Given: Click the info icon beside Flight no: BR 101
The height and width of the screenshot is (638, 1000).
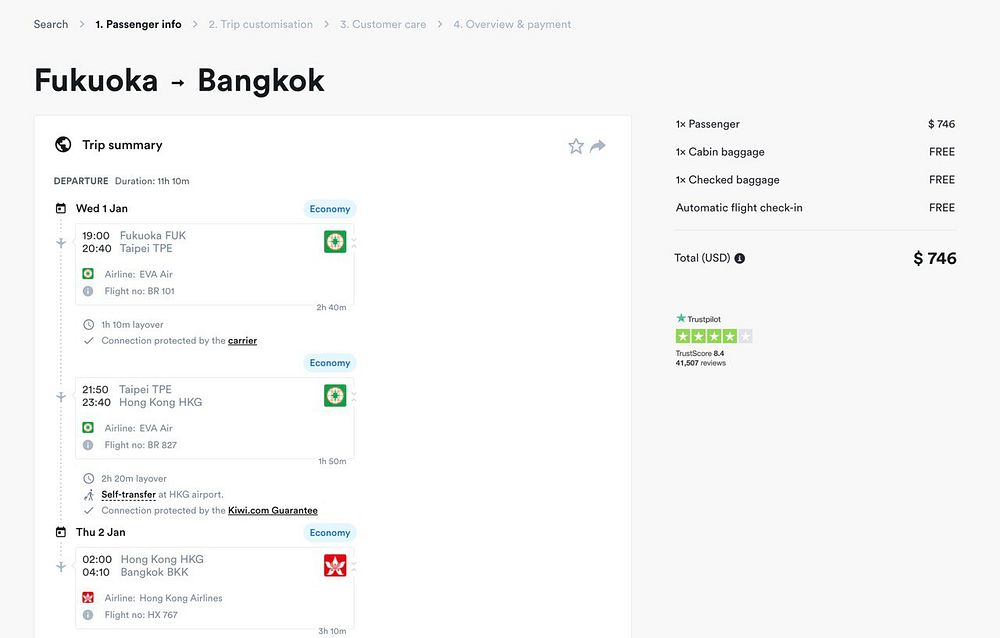Looking at the screenshot, I should click(88, 291).
